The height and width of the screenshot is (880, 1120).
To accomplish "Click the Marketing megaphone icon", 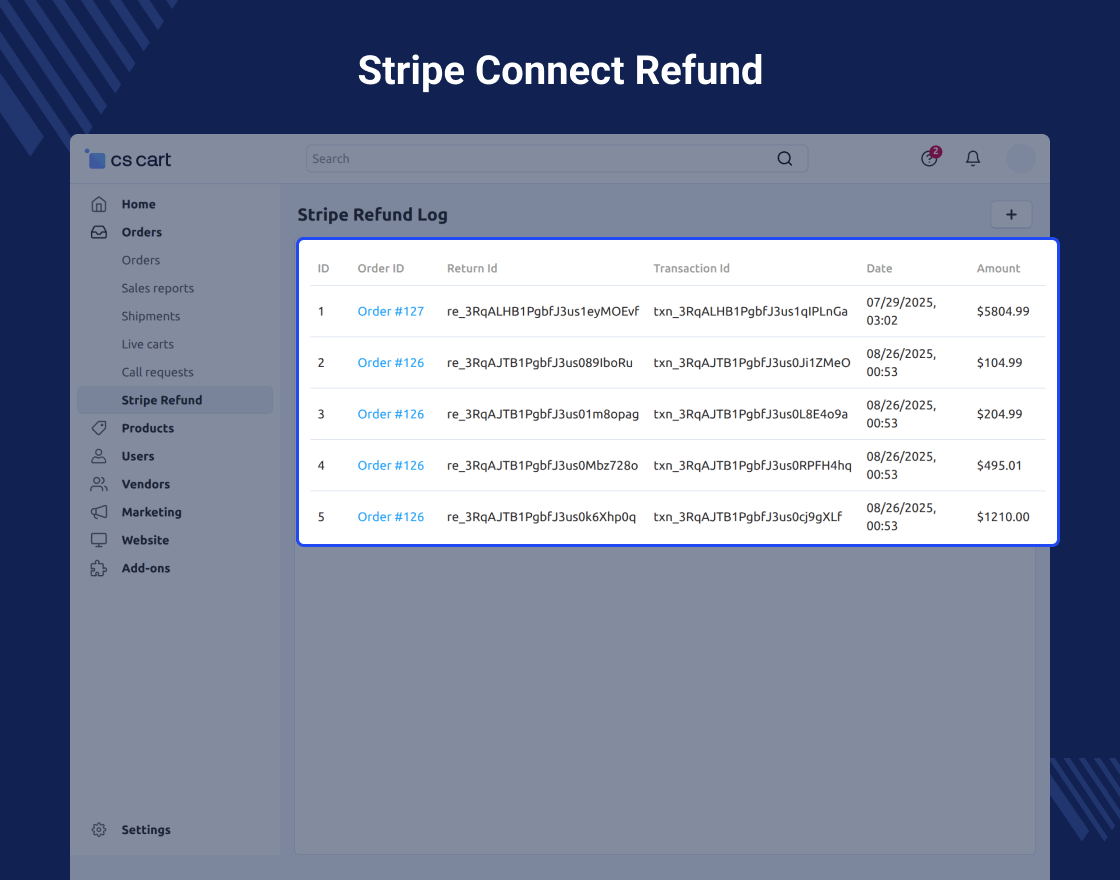I will [99, 512].
